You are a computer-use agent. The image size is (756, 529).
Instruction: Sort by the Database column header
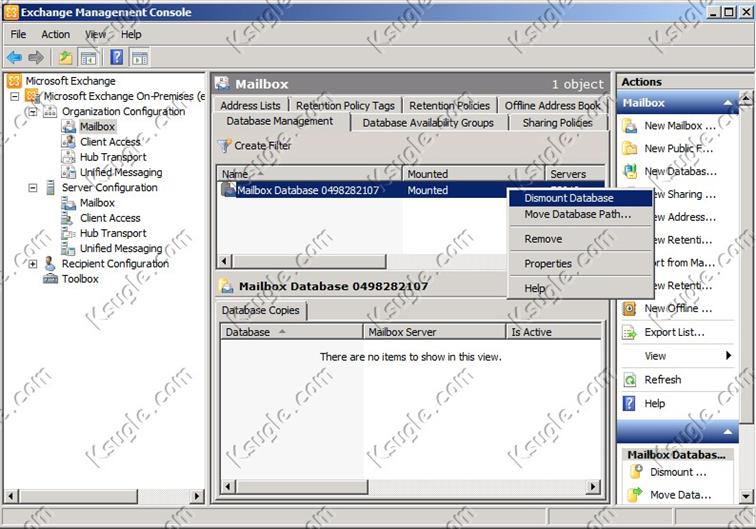(x=292, y=332)
